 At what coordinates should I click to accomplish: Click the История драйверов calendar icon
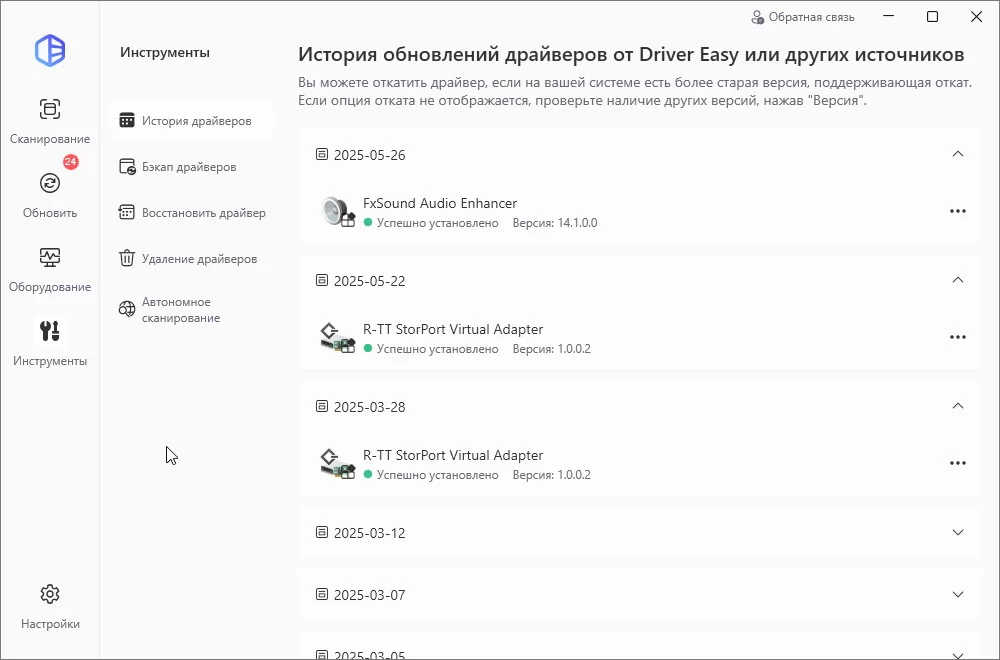pos(127,121)
